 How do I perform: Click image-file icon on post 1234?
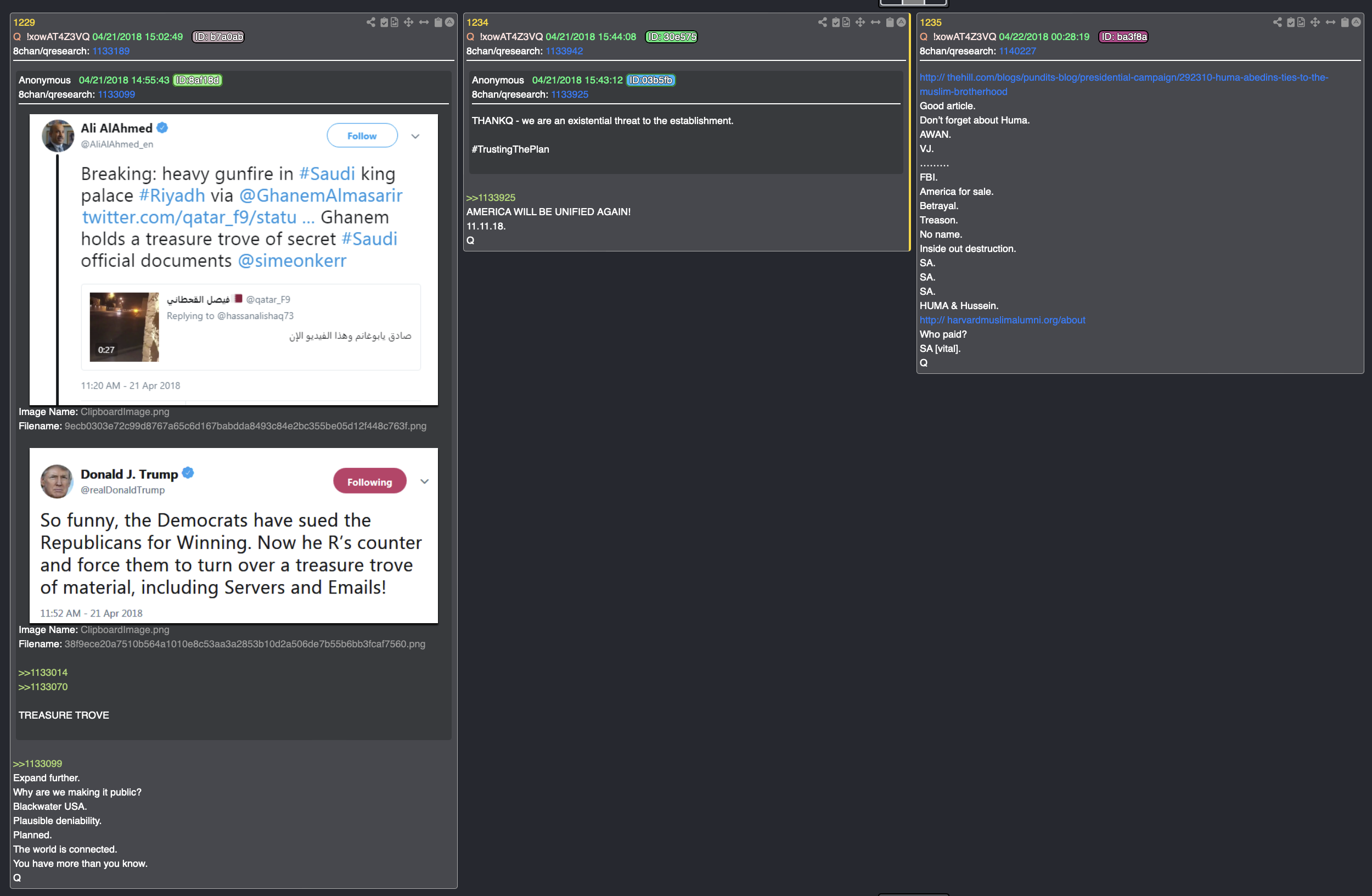[x=846, y=22]
